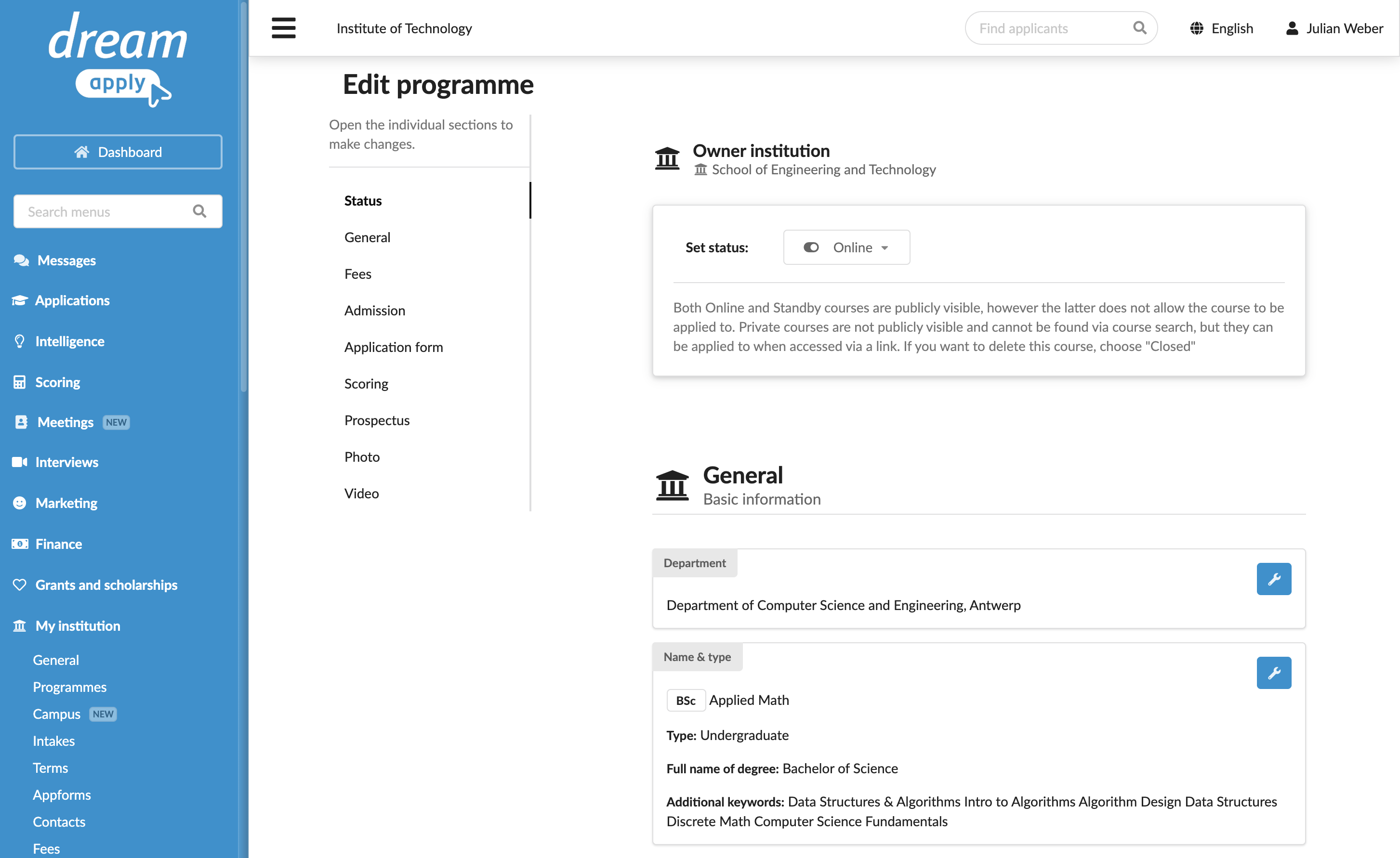Open Intelligence in the sidebar

click(70, 341)
